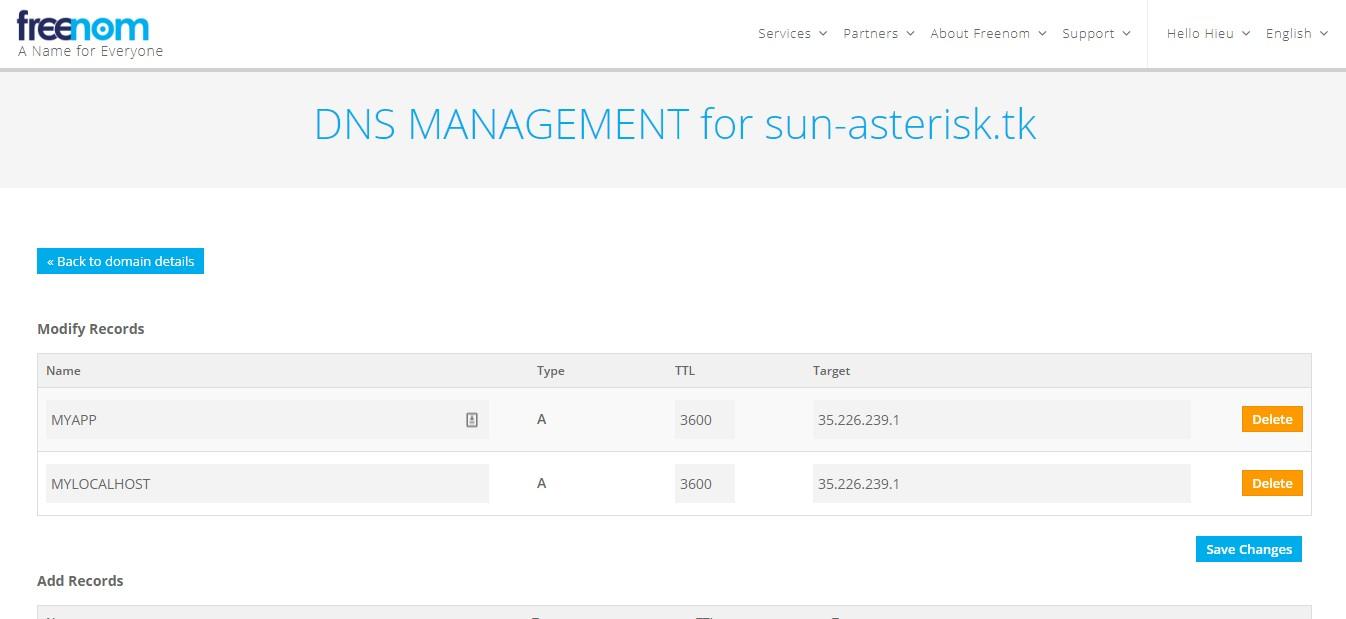Click the DNS MANAGEMENT for sun-asterisk.tk title
Image resolution: width=1346 pixels, height=619 pixels.
pyautogui.click(x=675, y=125)
